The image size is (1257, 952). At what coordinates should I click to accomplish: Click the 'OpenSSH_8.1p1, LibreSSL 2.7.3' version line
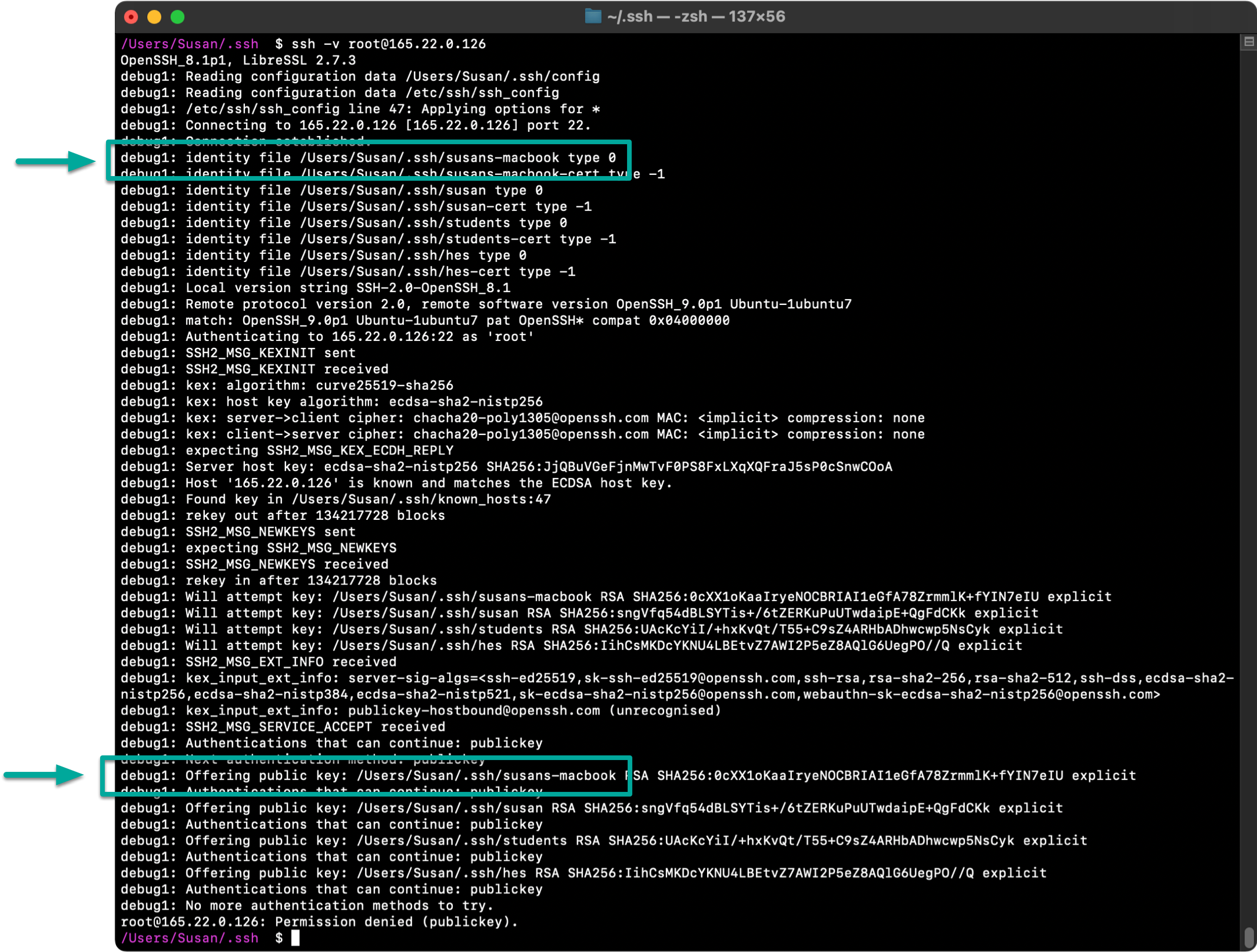pos(238,60)
